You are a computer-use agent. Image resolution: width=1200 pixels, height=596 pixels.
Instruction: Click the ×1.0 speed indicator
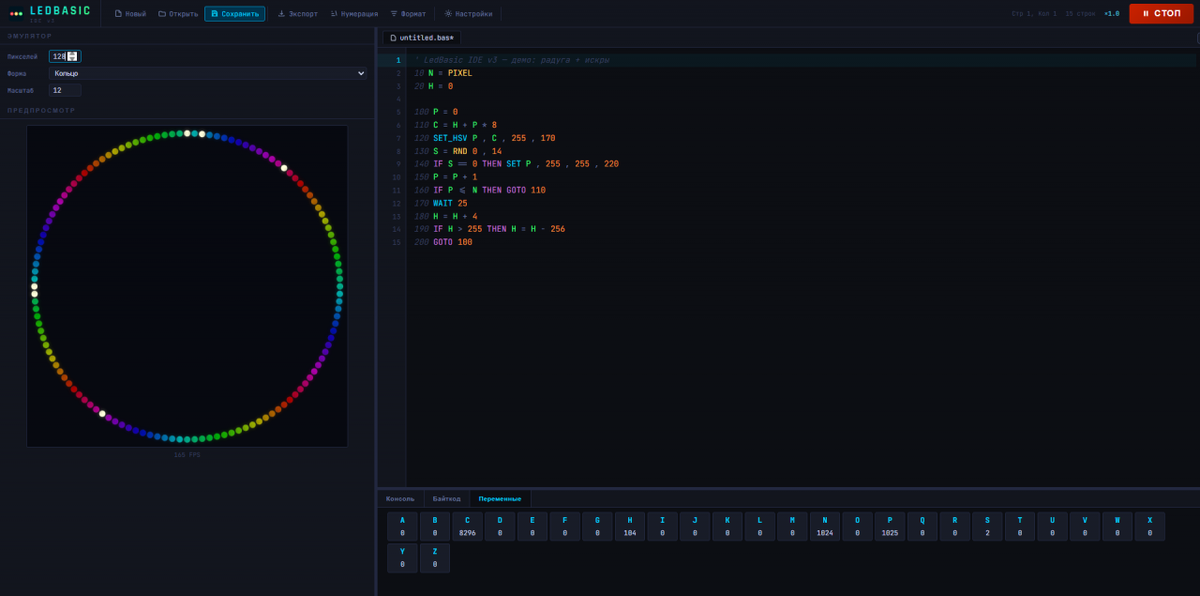(x=1111, y=14)
